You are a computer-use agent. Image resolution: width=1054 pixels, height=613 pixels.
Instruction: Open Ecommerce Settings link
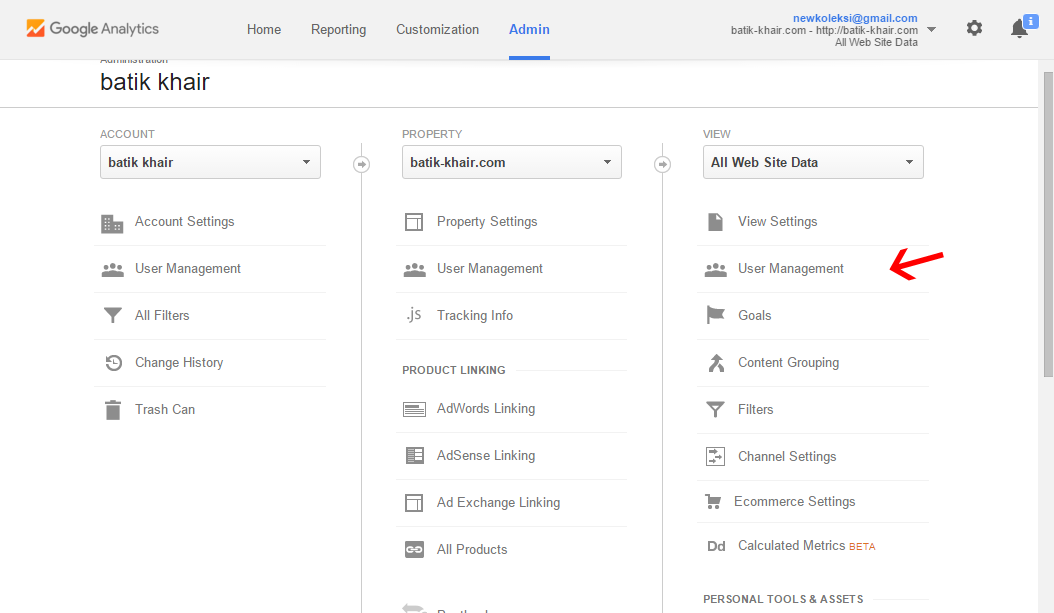pyautogui.click(x=795, y=501)
